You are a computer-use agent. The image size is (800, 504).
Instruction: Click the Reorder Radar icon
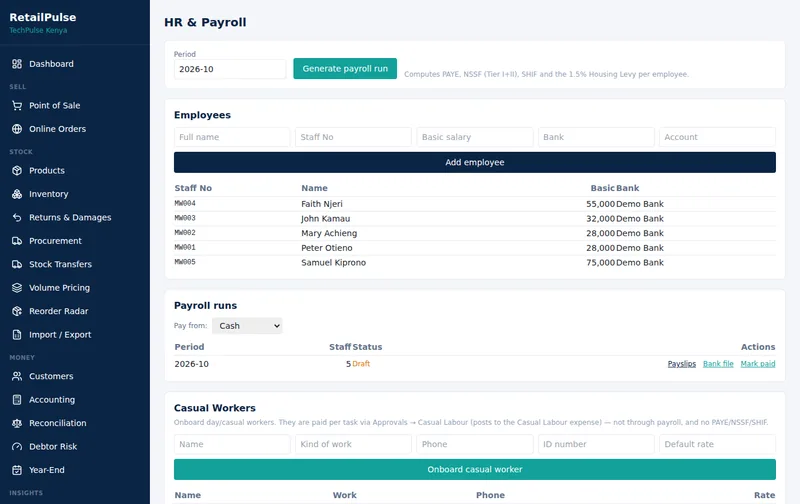point(17,311)
